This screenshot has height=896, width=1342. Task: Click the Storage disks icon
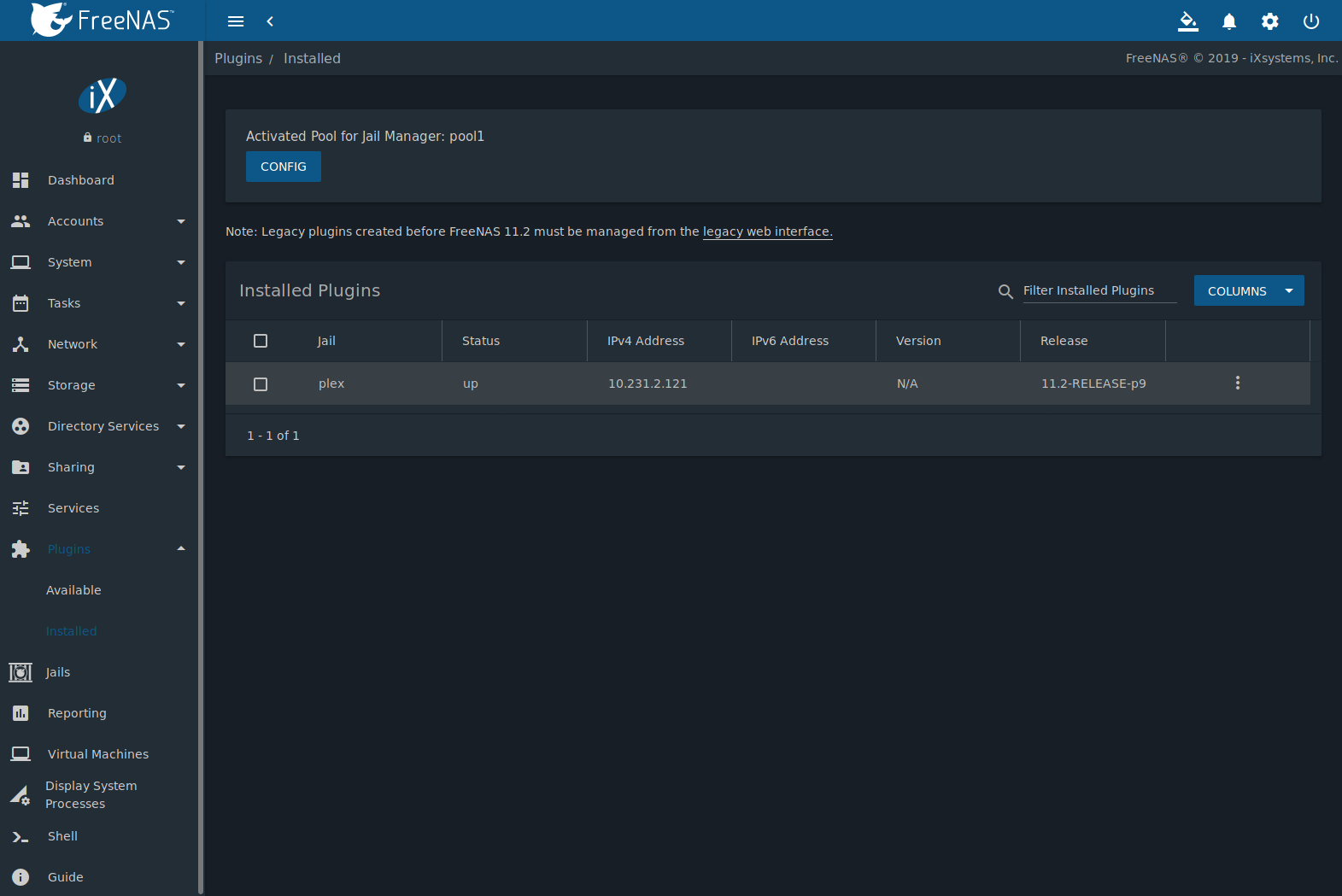point(21,385)
